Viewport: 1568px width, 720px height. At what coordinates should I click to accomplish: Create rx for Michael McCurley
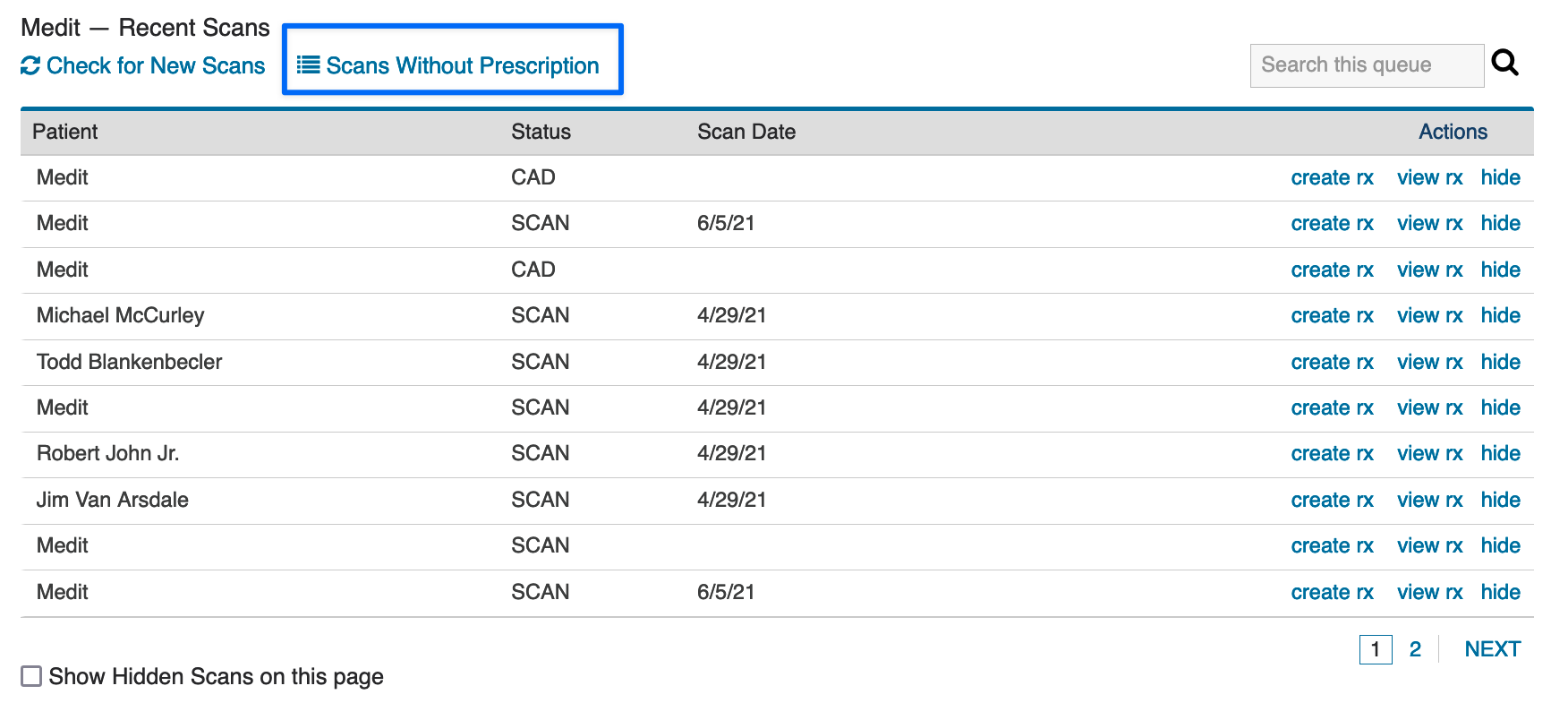click(x=1332, y=315)
